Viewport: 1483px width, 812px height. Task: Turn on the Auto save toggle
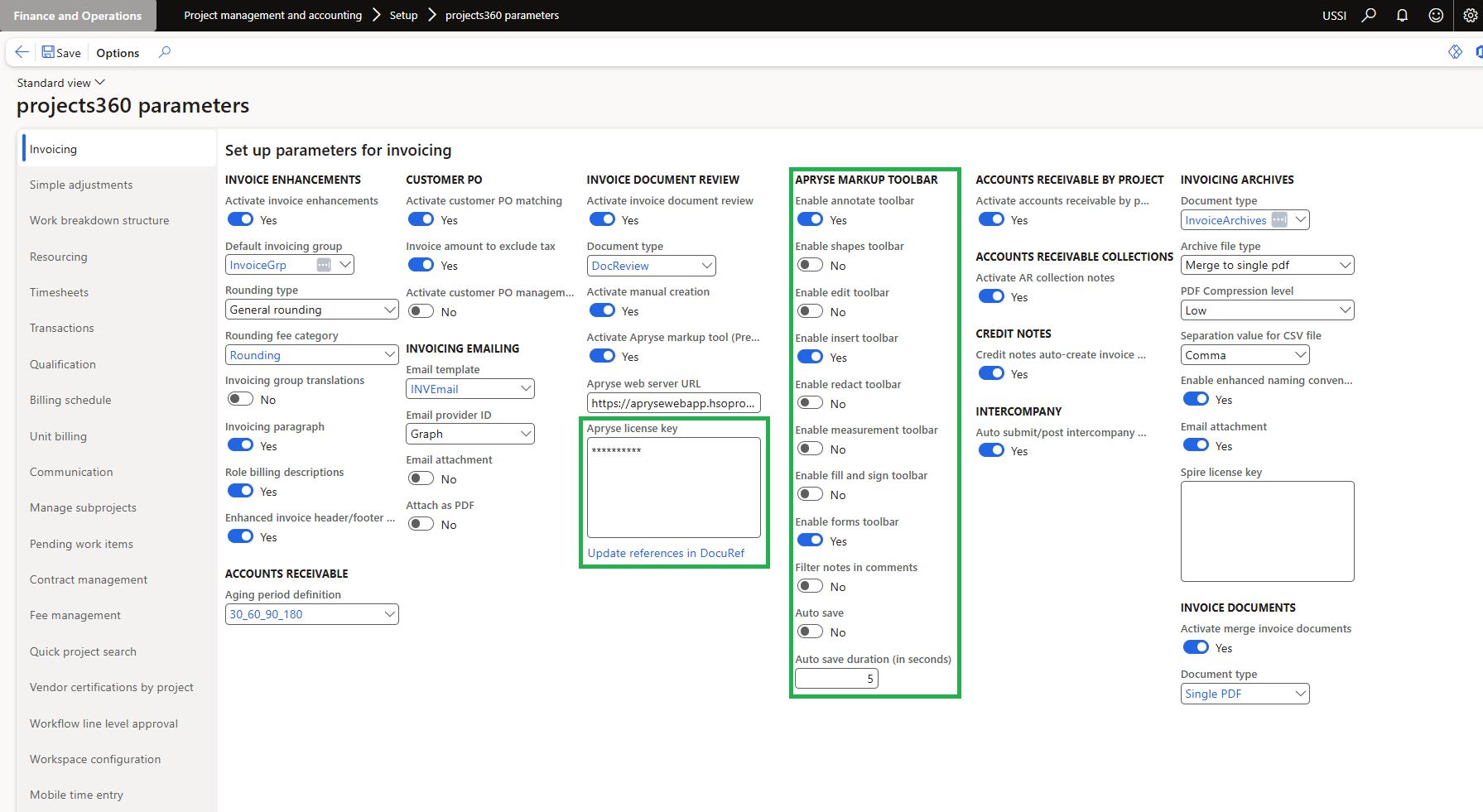pyautogui.click(x=810, y=632)
